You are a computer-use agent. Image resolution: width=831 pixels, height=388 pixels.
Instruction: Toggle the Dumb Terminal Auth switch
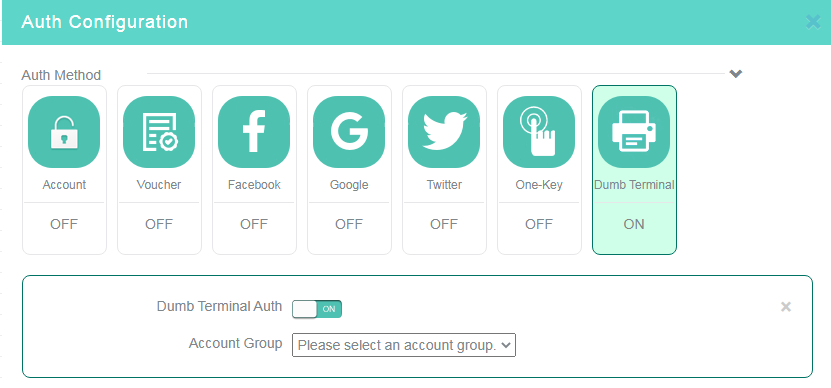[317, 309]
